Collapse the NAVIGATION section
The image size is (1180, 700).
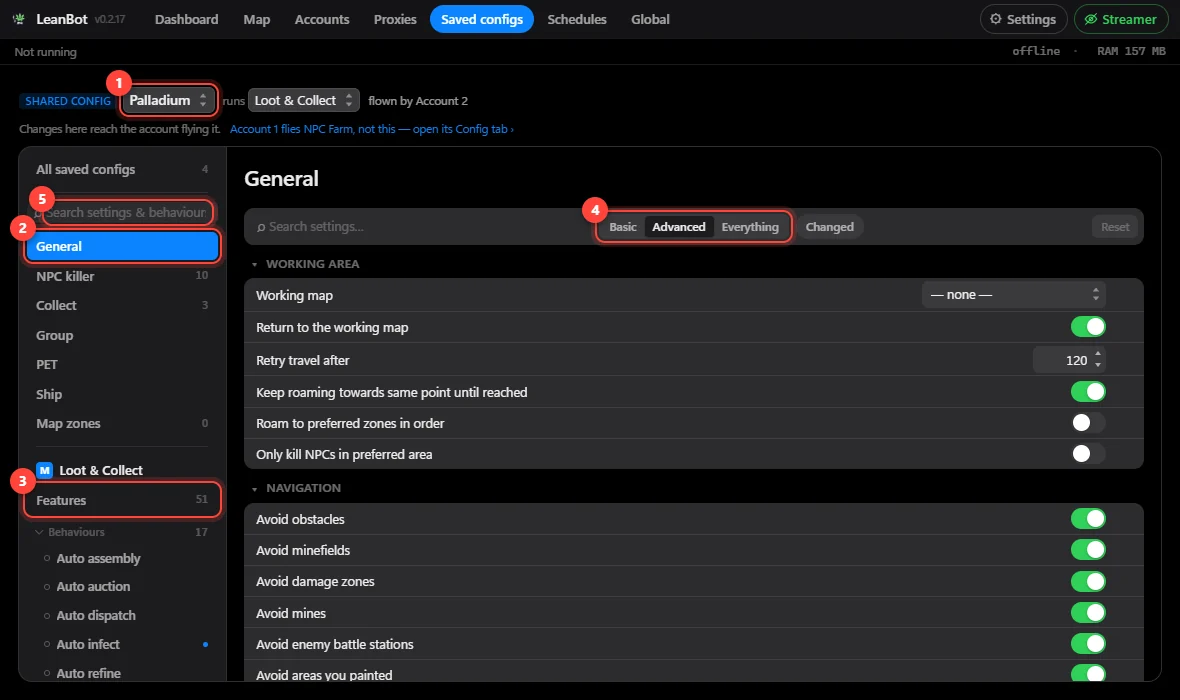[x=254, y=488]
